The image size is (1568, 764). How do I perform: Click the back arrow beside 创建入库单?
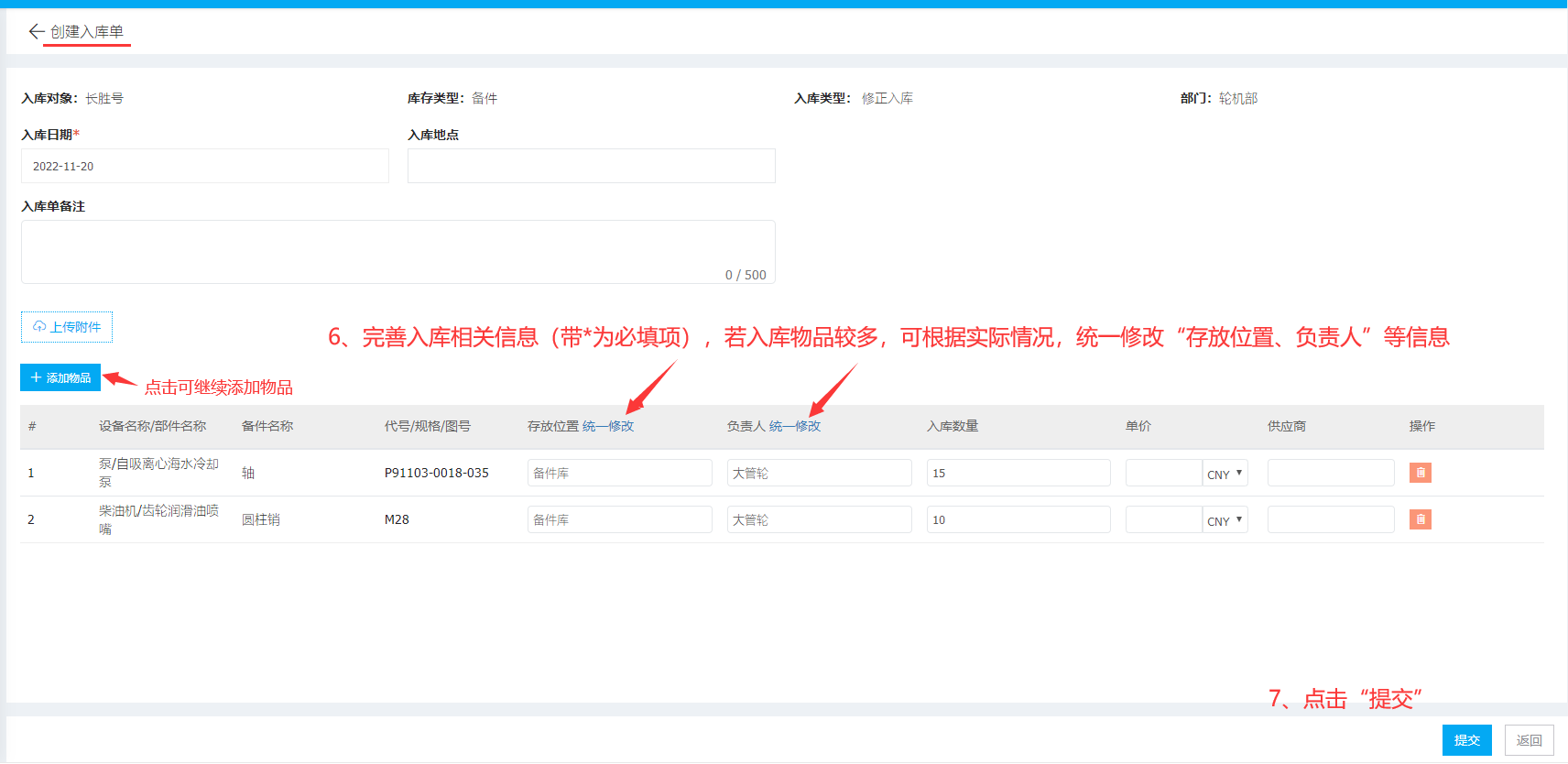tap(37, 32)
